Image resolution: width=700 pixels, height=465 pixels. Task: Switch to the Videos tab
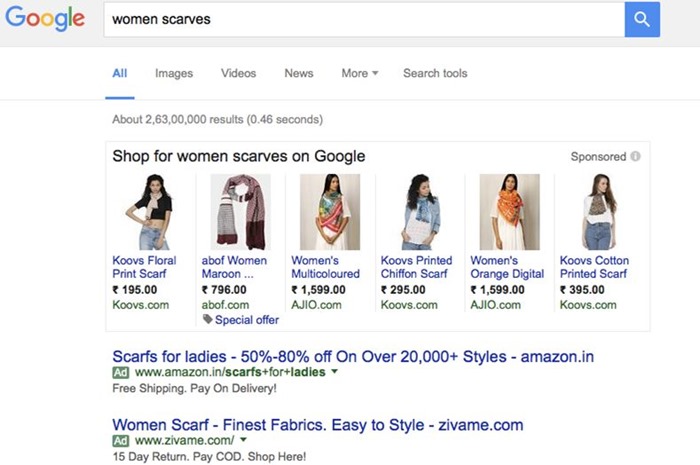coord(238,73)
